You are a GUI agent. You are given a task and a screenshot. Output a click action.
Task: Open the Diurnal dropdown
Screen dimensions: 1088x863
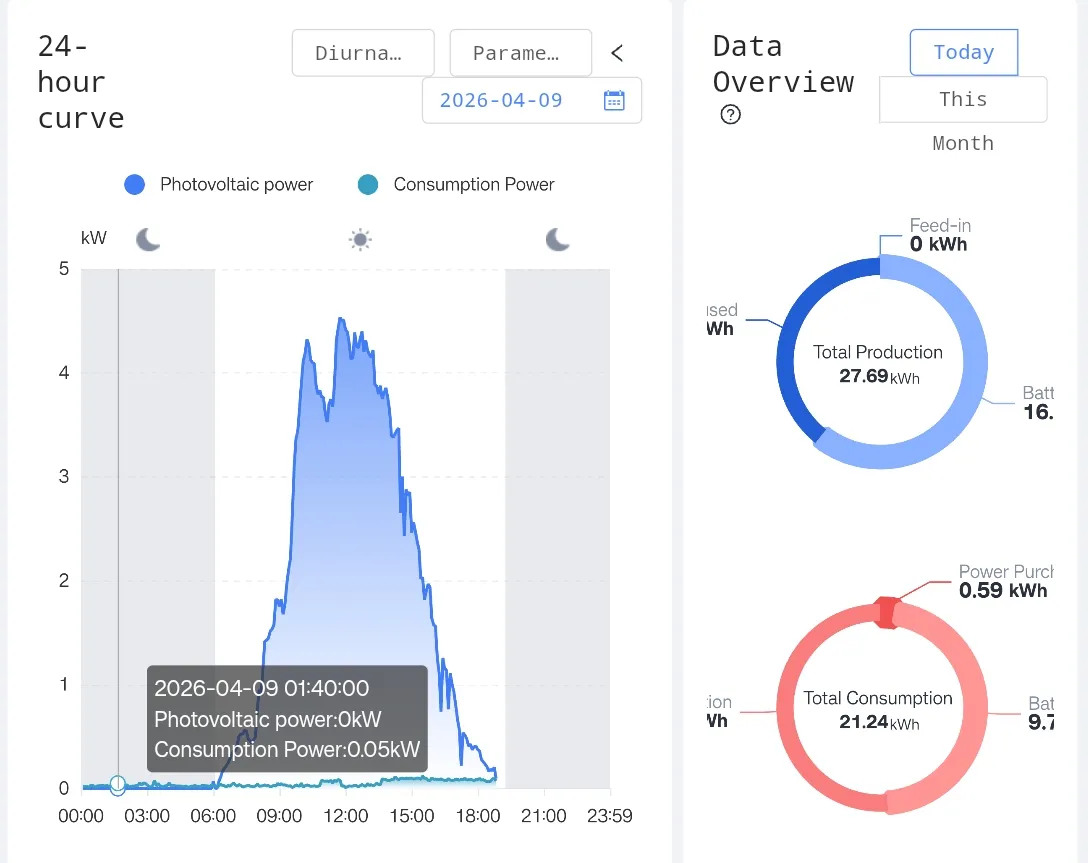coord(363,53)
